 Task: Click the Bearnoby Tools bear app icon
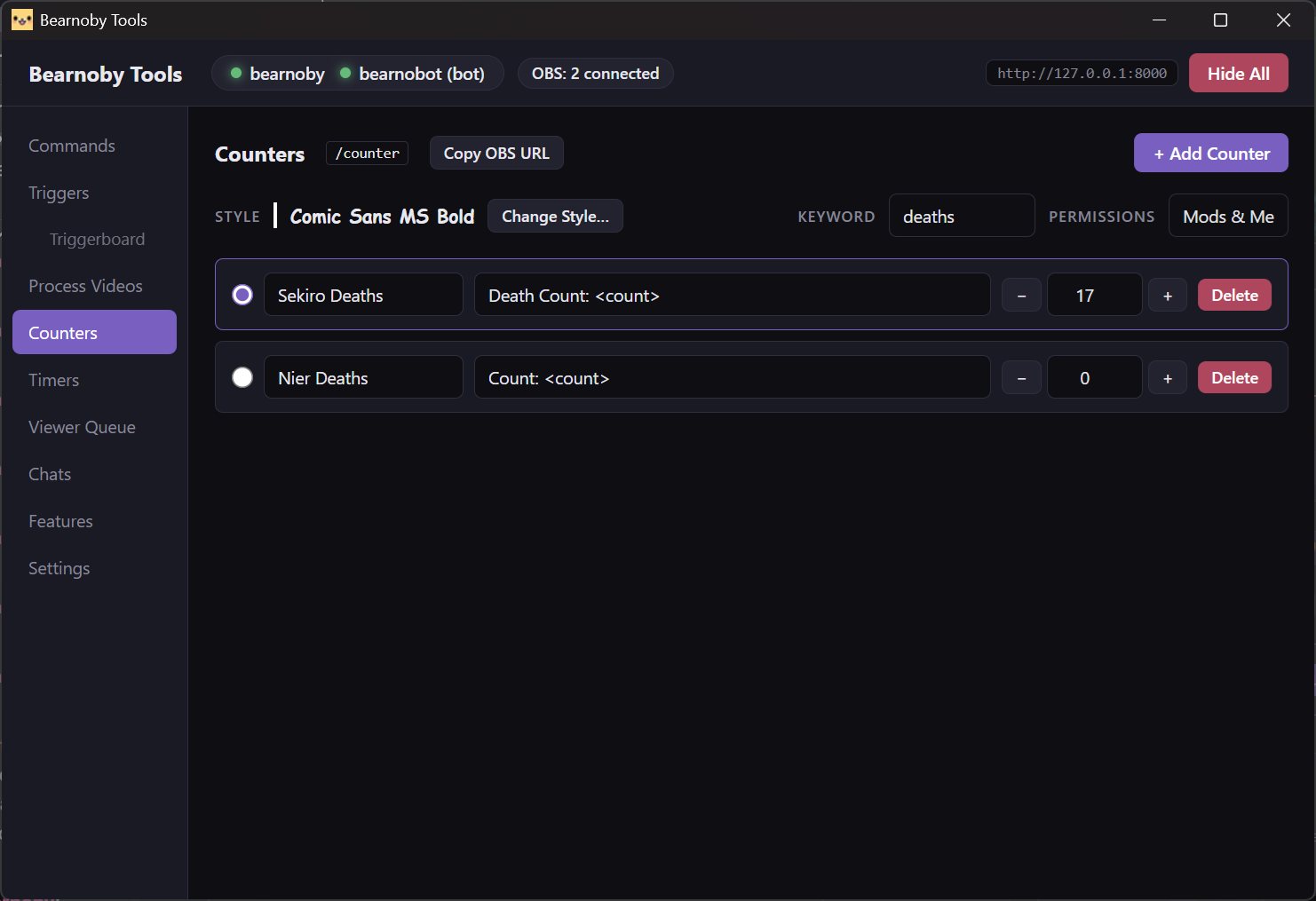point(22,20)
